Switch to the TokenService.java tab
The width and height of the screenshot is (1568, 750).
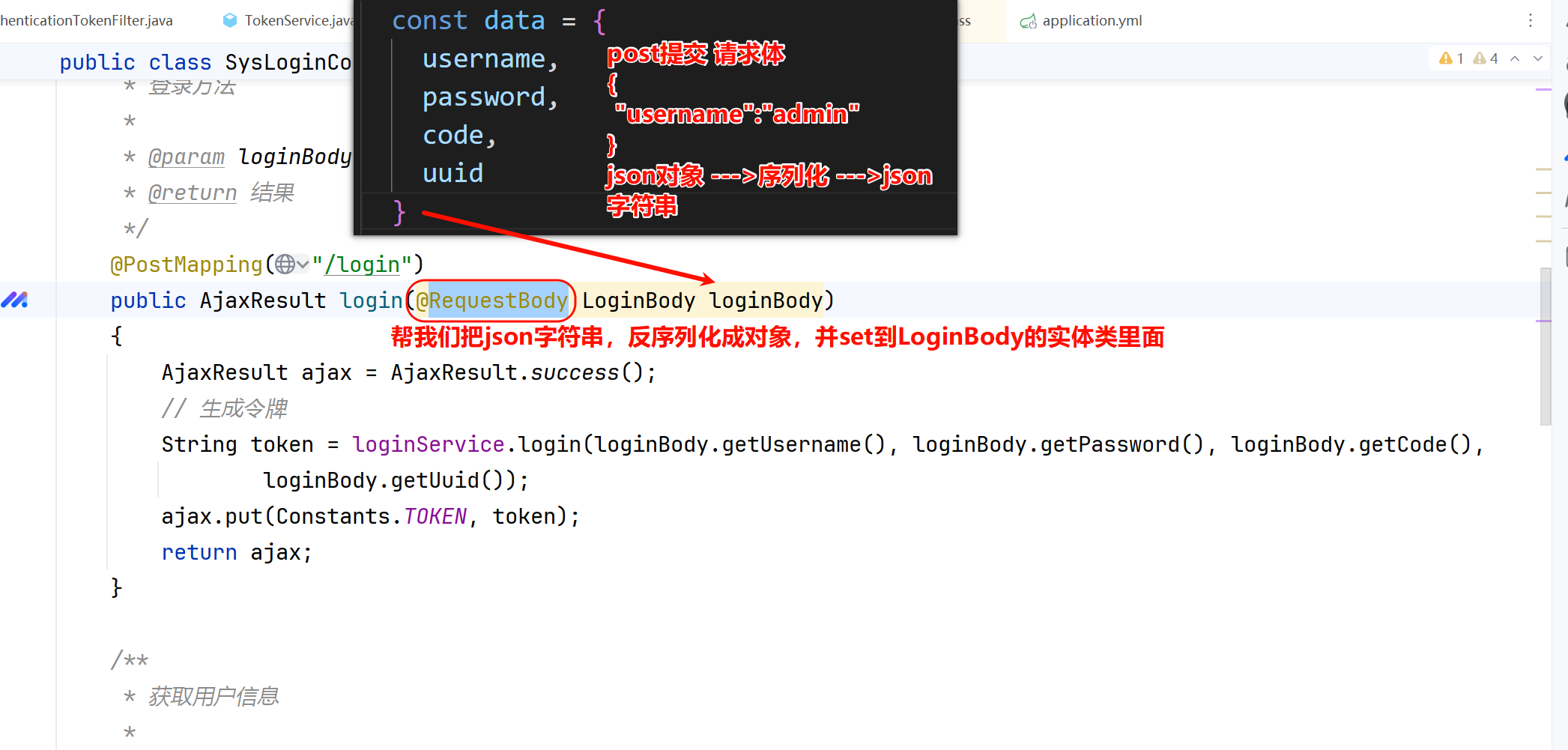[x=297, y=21]
